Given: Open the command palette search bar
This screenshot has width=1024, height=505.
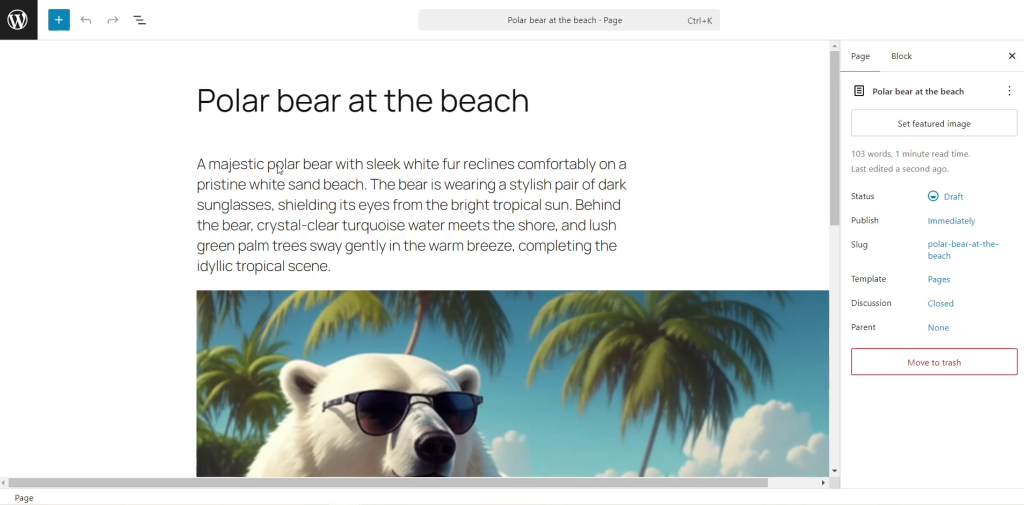Looking at the screenshot, I should (x=569, y=20).
